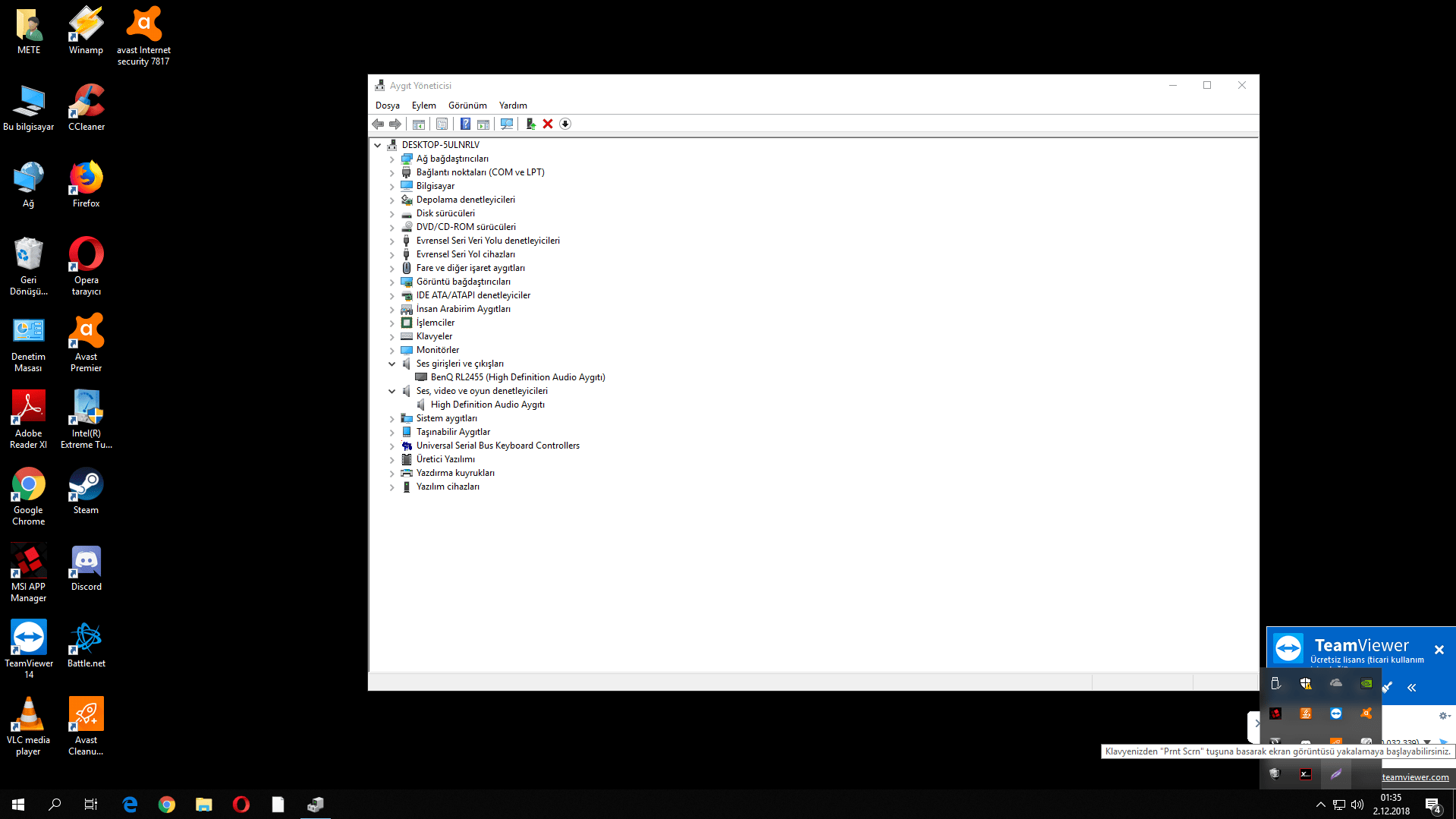Open Windows Security shield tray icon
The height and width of the screenshot is (819, 1456).
[1306, 683]
